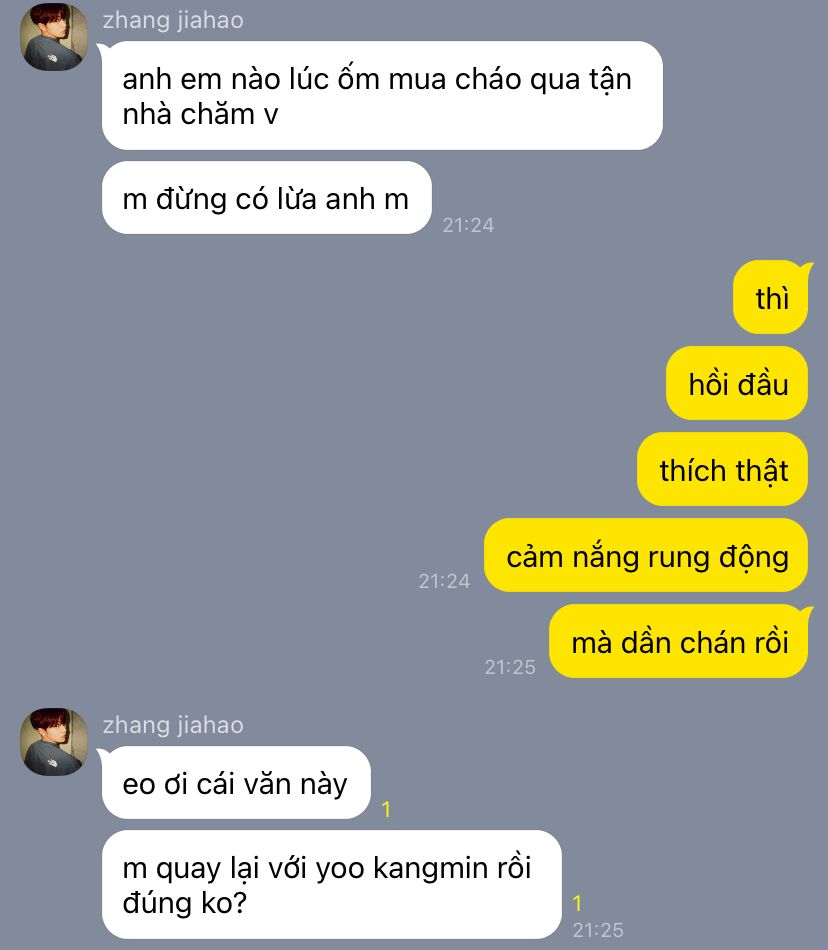The width and height of the screenshot is (828, 950).
Task: Click the 21:25 timestamp beside 'mà dần chán rồi'
Action: [x=510, y=667]
